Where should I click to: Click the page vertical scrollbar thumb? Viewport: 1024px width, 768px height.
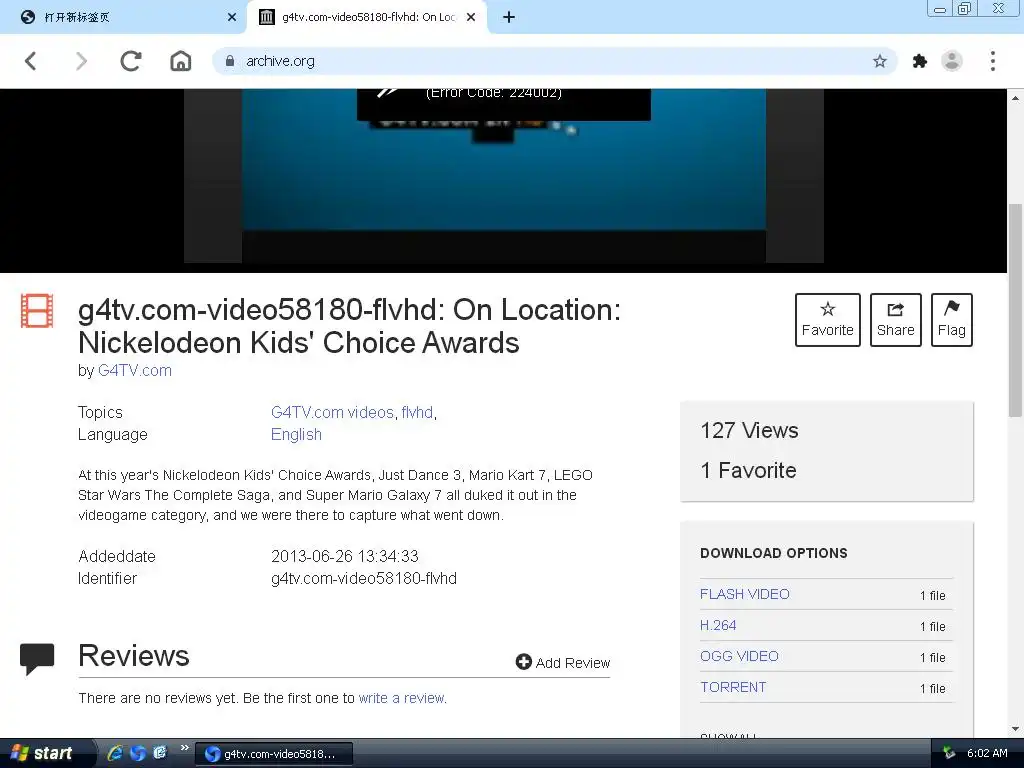point(1015,310)
